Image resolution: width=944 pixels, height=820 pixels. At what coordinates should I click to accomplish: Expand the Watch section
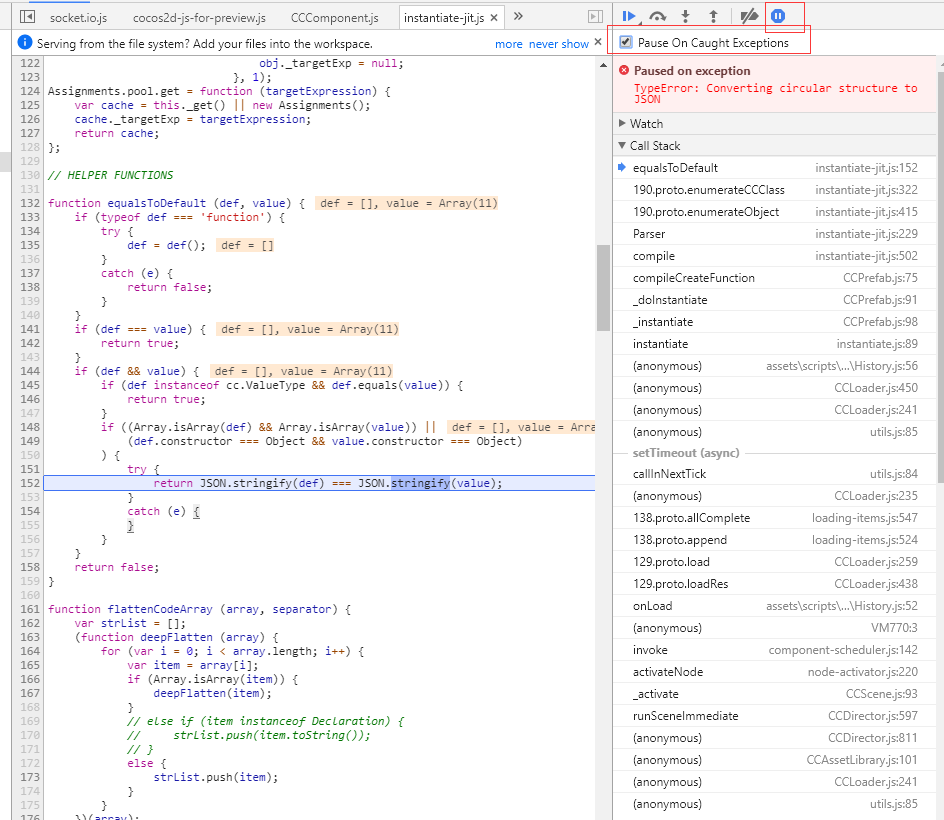pos(646,124)
